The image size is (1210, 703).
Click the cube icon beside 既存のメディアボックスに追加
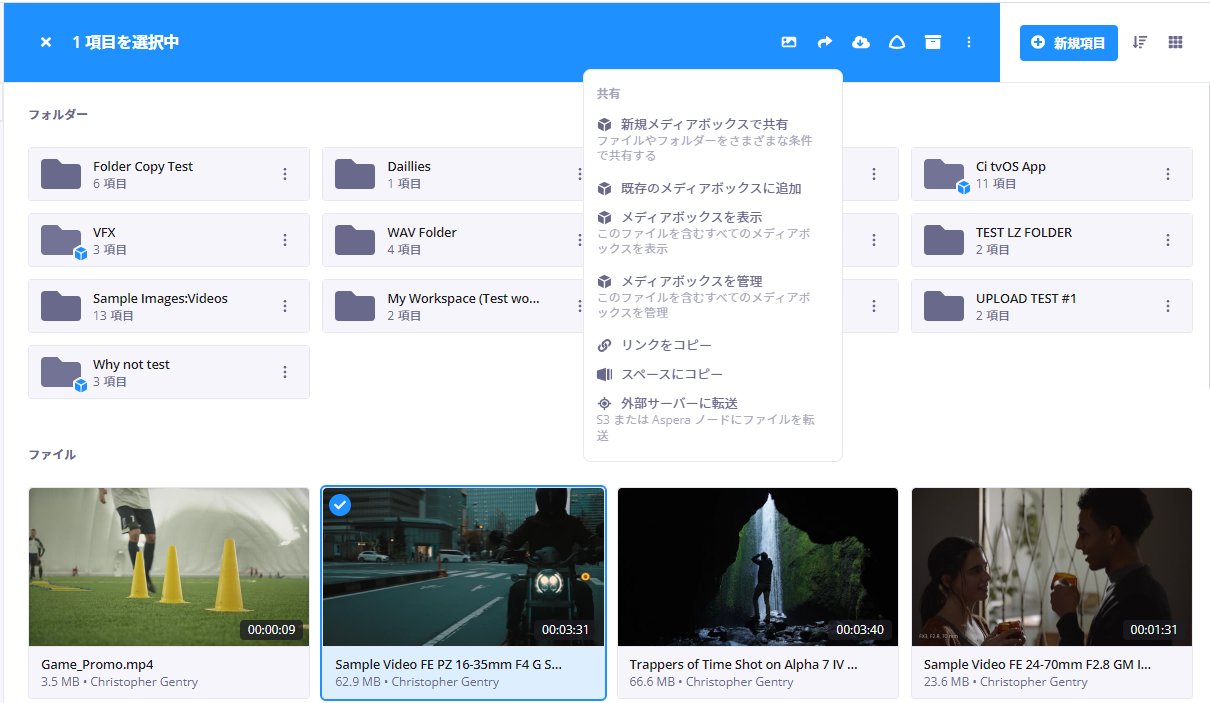(x=604, y=188)
